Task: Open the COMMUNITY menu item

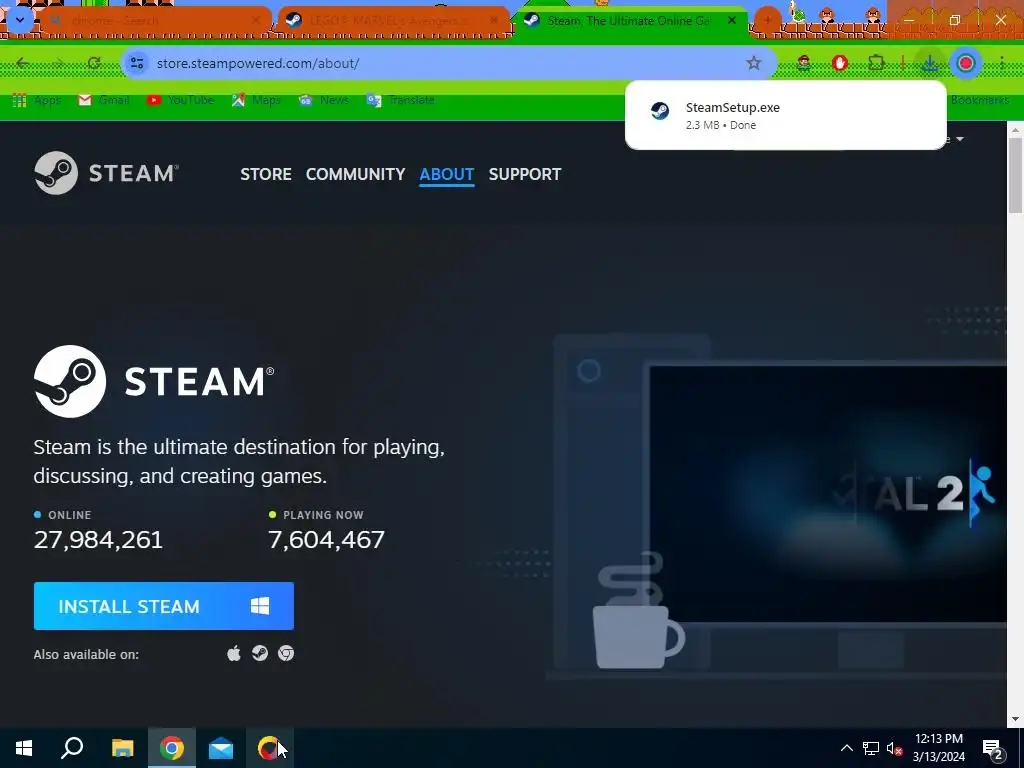Action: (x=355, y=174)
